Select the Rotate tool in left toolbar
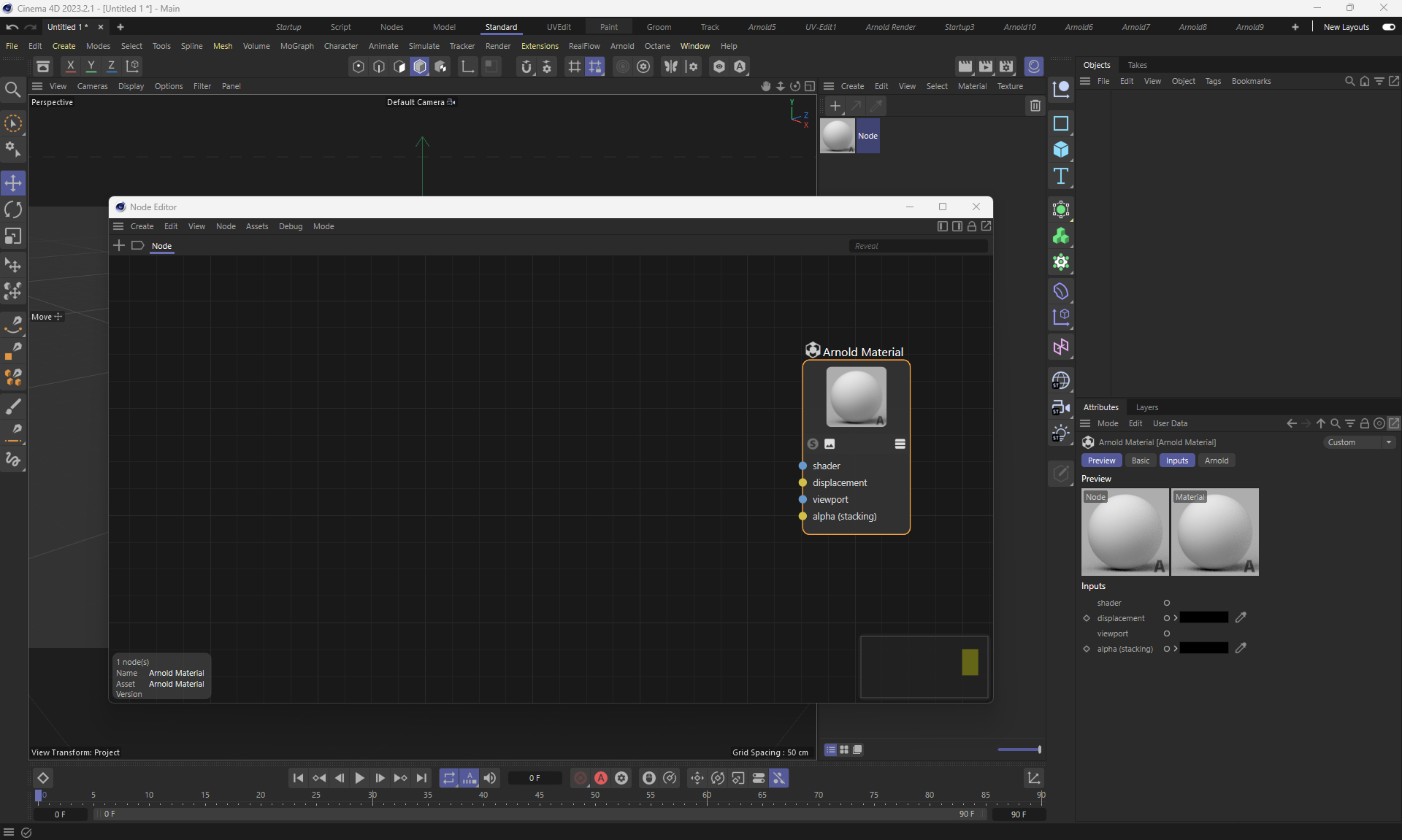 tap(13, 209)
